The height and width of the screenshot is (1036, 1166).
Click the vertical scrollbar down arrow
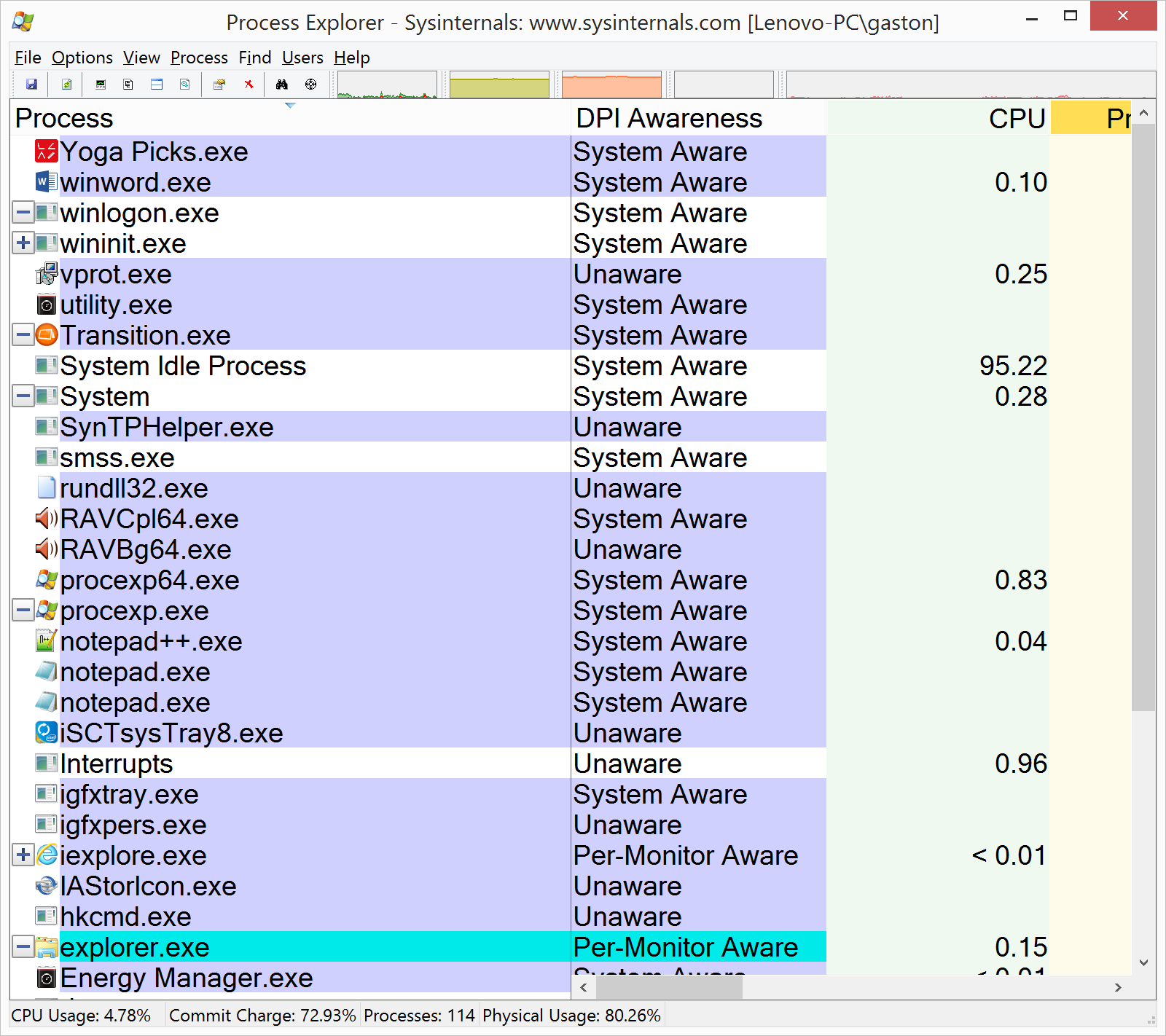point(1143,962)
